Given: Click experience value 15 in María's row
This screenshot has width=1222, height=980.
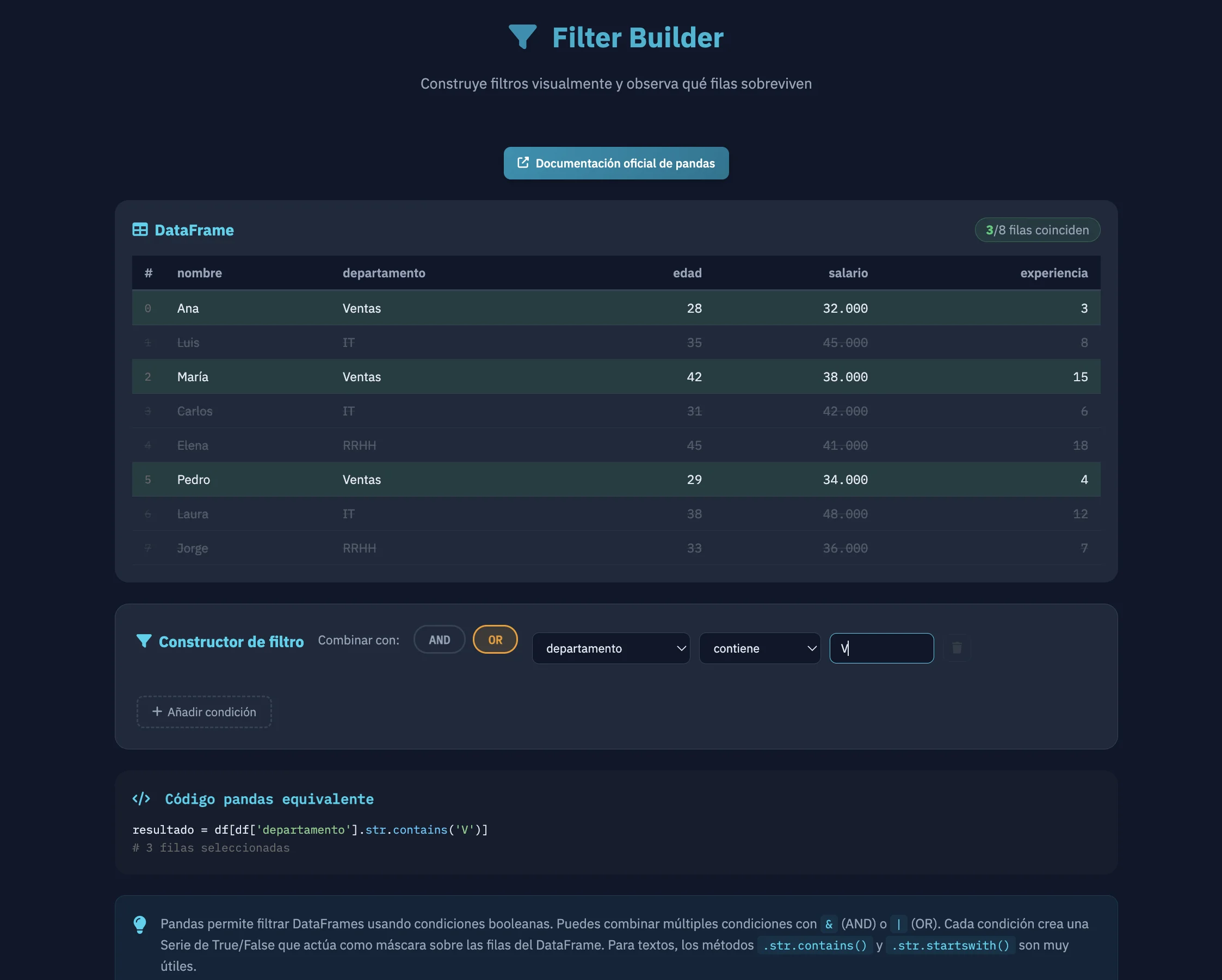Looking at the screenshot, I should (x=1081, y=377).
